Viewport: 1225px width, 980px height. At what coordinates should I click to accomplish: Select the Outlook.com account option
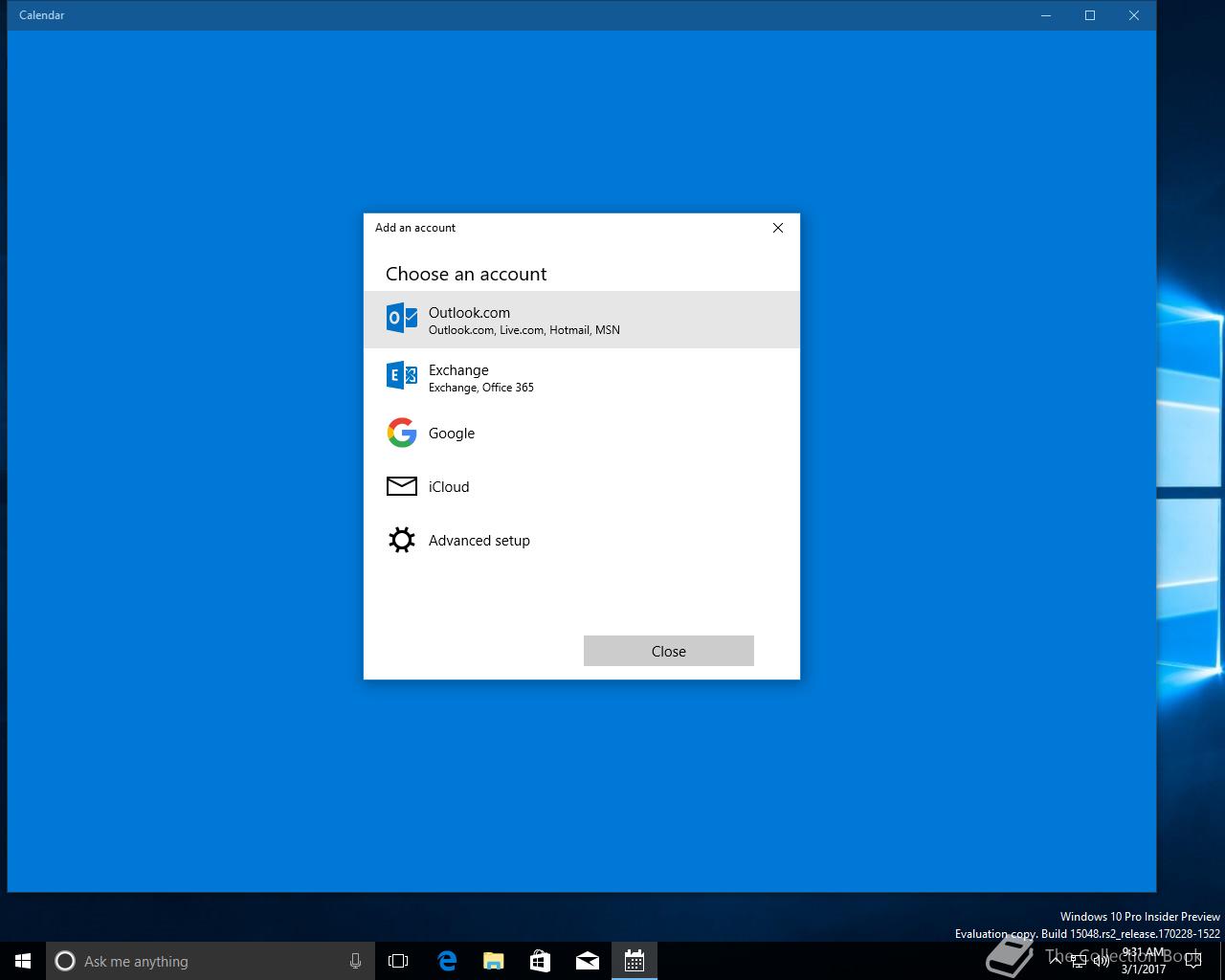(x=582, y=320)
